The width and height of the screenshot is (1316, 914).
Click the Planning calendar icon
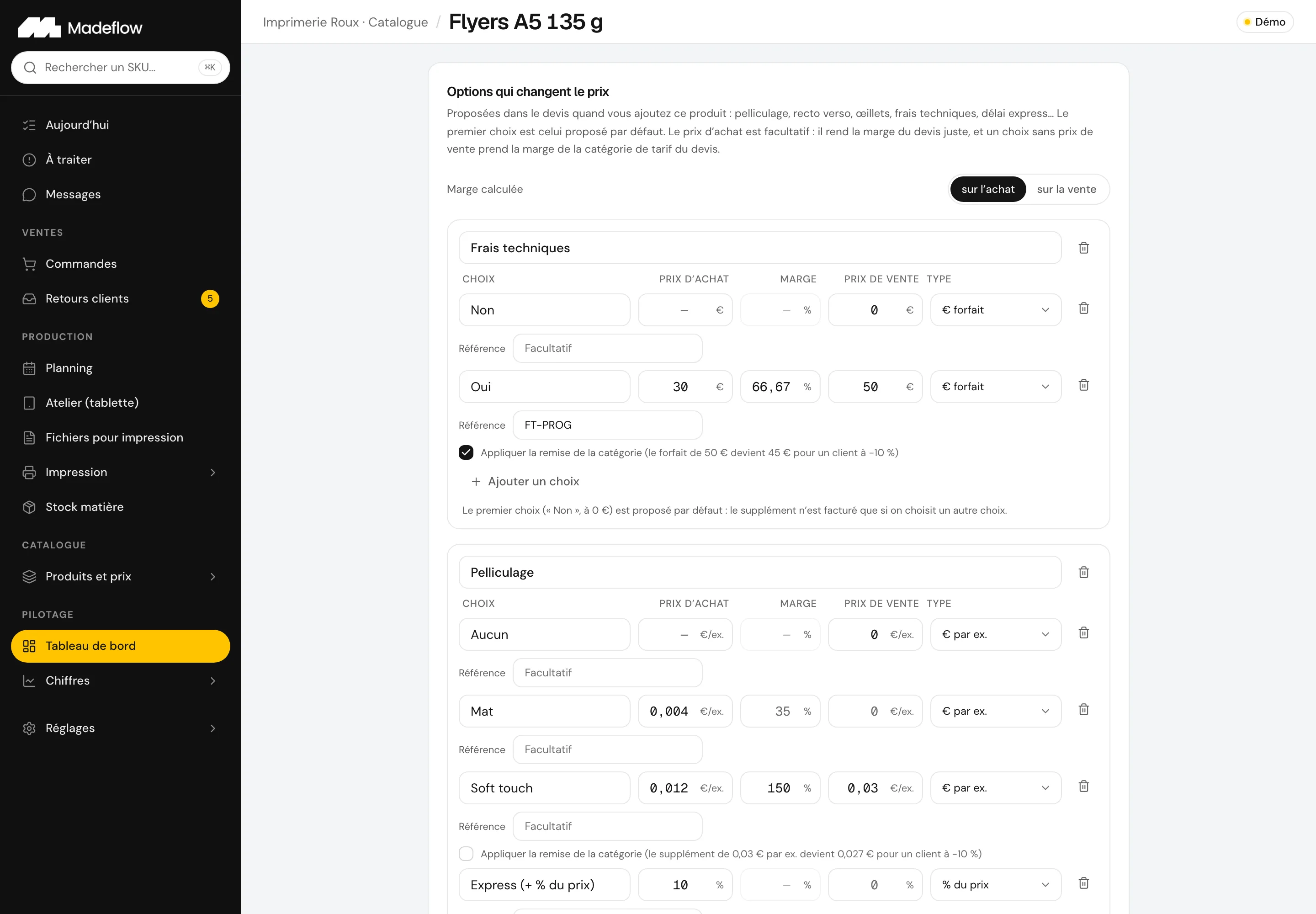pos(29,368)
